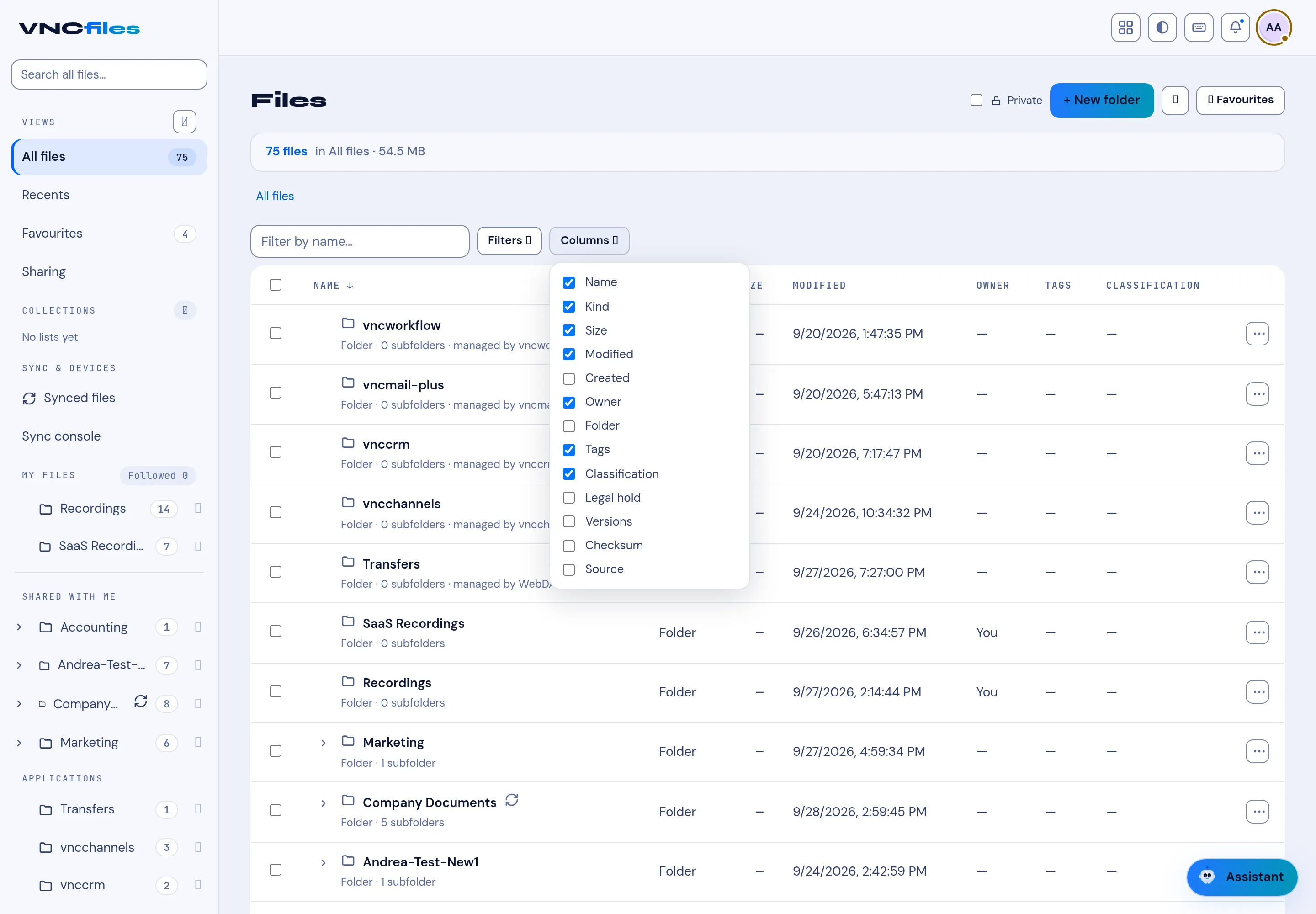Open more actions for vncworkflow row

click(x=1257, y=333)
